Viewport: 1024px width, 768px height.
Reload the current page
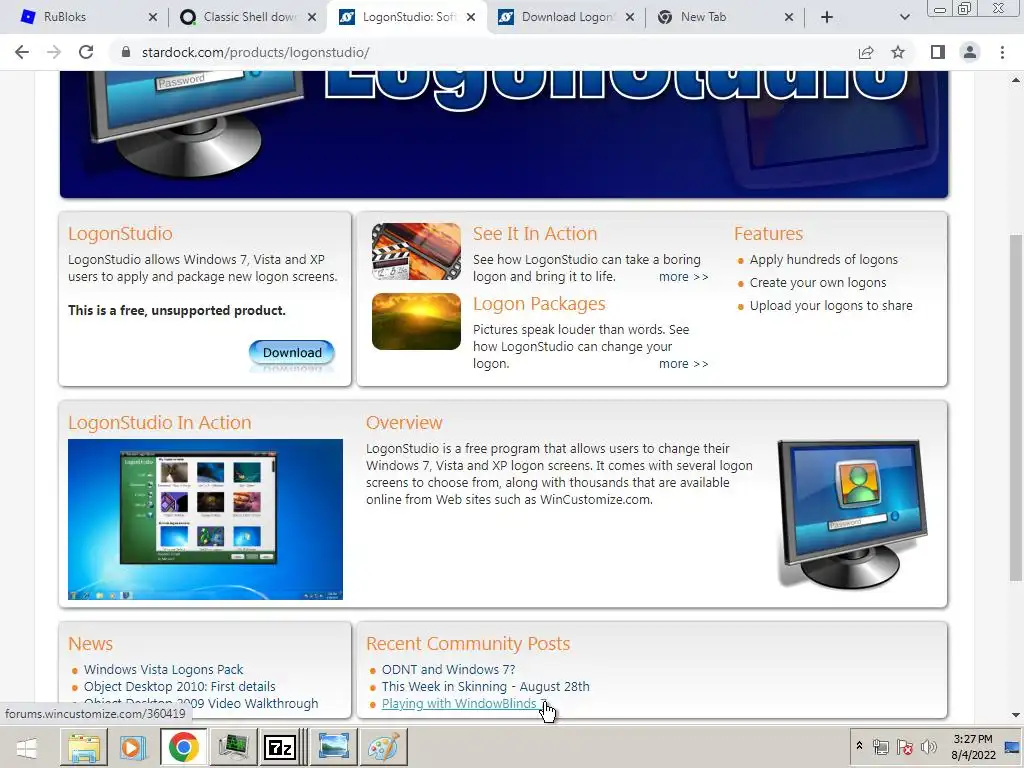click(86, 52)
